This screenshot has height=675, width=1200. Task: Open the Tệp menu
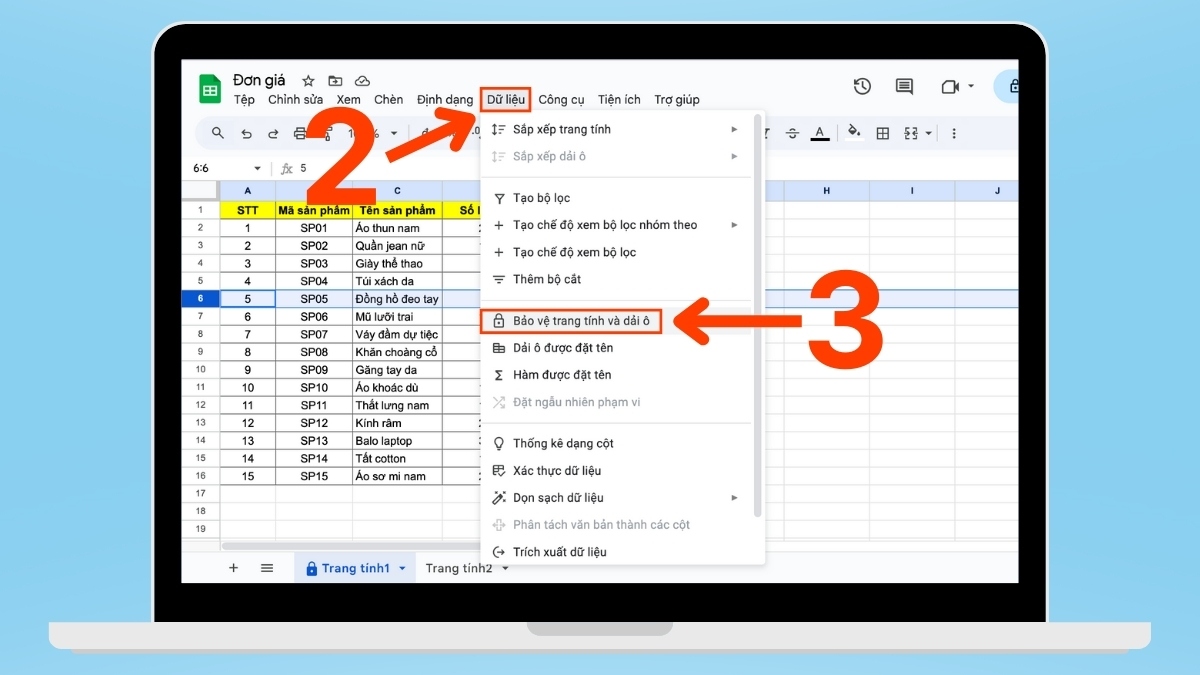[244, 99]
